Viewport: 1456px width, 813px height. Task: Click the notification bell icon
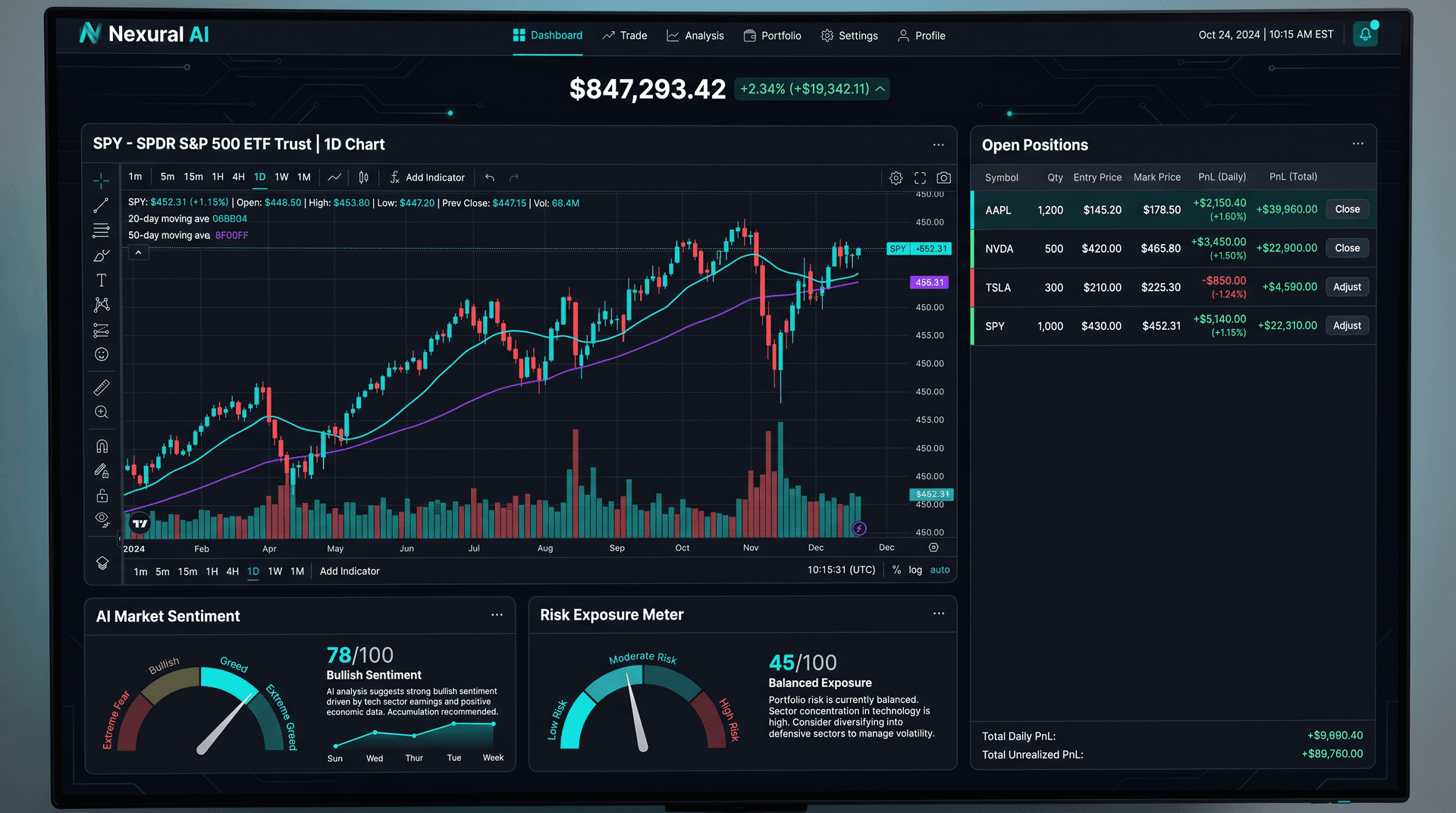[x=1365, y=34]
